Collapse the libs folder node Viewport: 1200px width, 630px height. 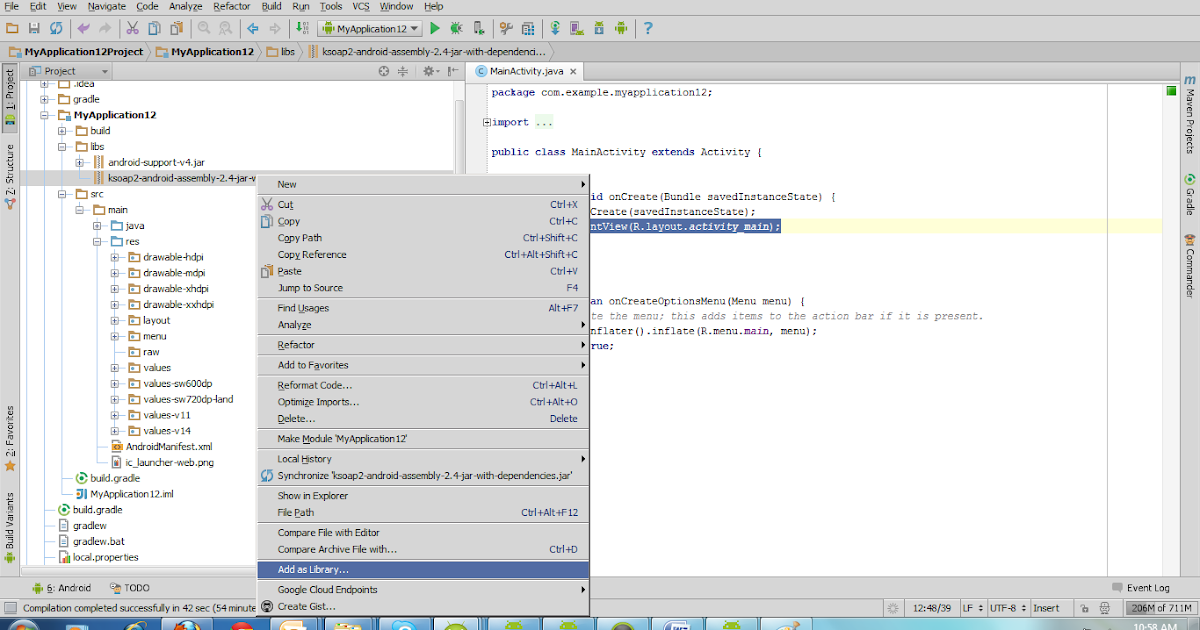(x=61, y=147)
